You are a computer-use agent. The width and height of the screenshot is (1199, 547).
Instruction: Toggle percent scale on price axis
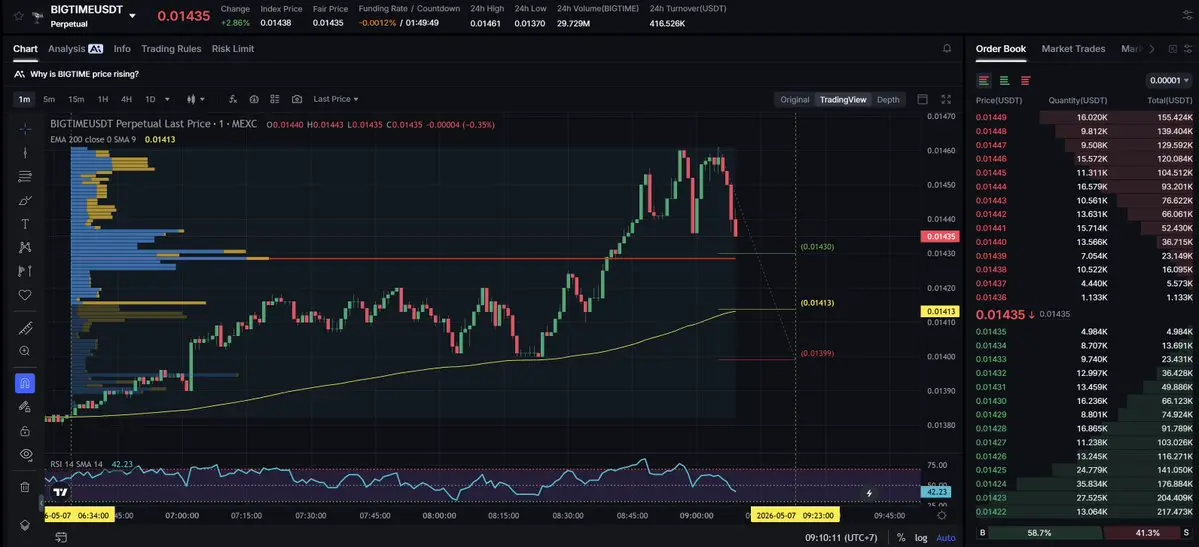[901, 538]
